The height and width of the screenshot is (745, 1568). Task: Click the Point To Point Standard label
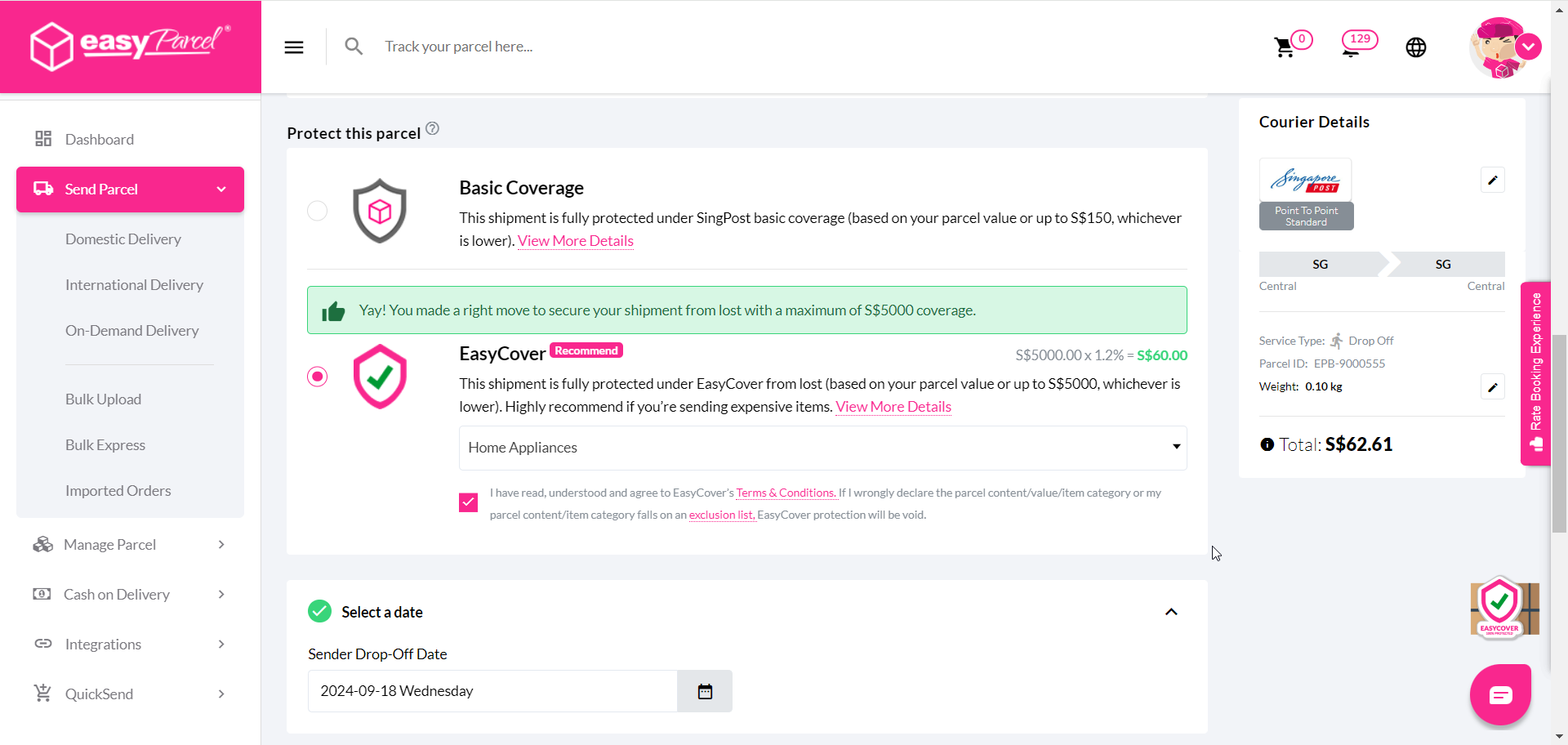click(x=1306, y=216)
